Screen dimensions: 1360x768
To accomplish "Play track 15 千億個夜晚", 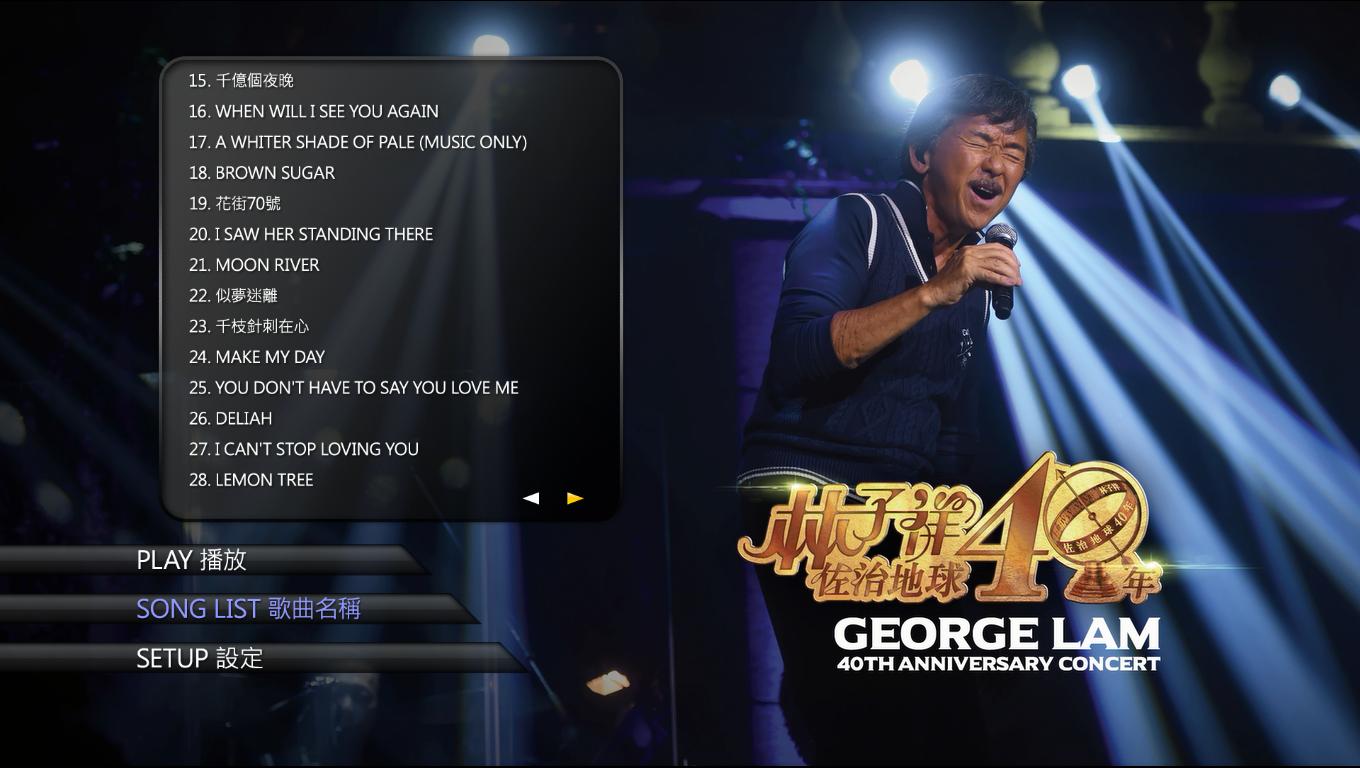I will [x=241, y=80].
